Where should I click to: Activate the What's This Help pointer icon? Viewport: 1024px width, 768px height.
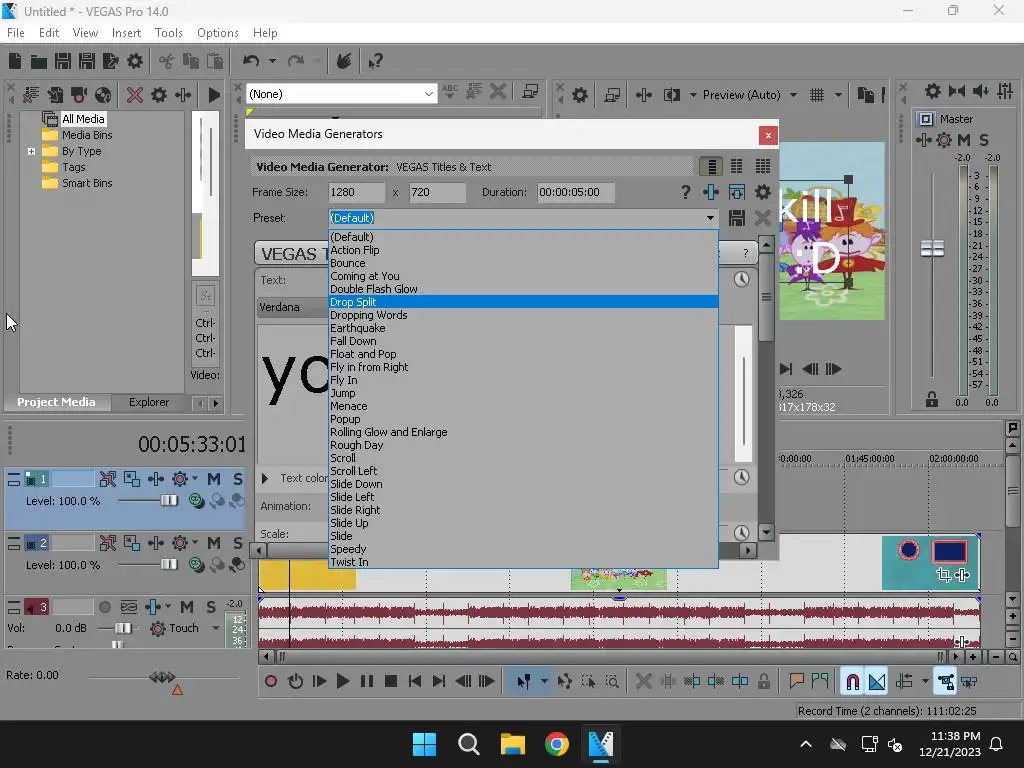point(375,61)
